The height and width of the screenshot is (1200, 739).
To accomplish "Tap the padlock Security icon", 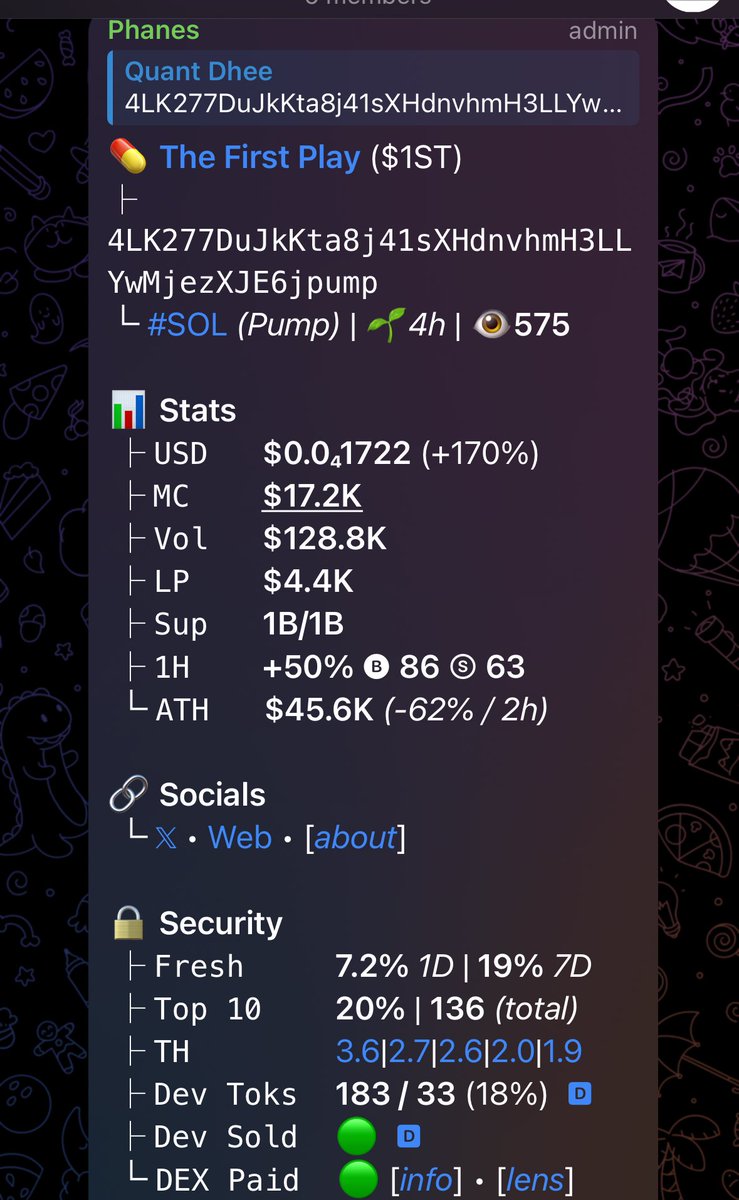I will click(x=128, y=923).
